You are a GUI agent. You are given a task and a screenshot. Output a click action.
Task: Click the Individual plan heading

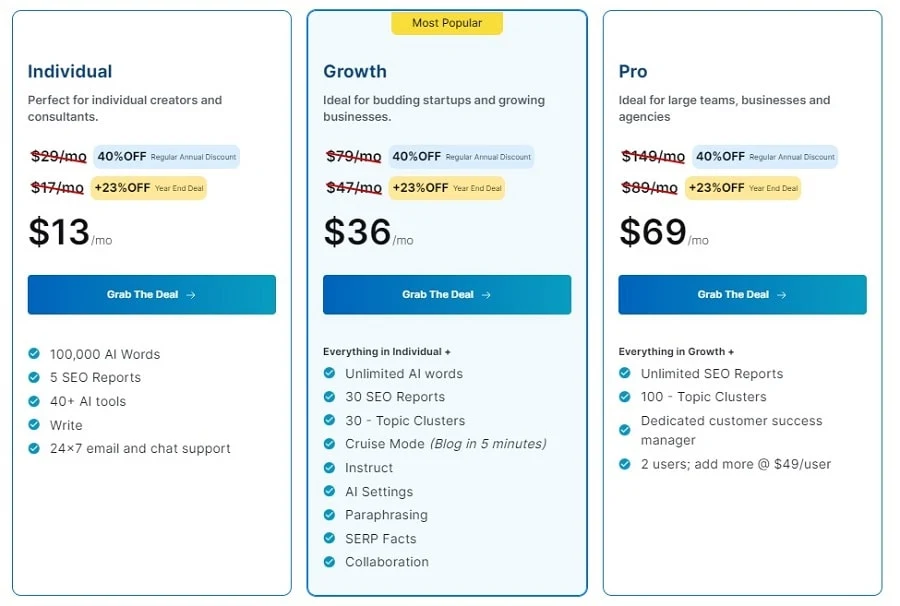pyautogui.click(x=70, y=72)
